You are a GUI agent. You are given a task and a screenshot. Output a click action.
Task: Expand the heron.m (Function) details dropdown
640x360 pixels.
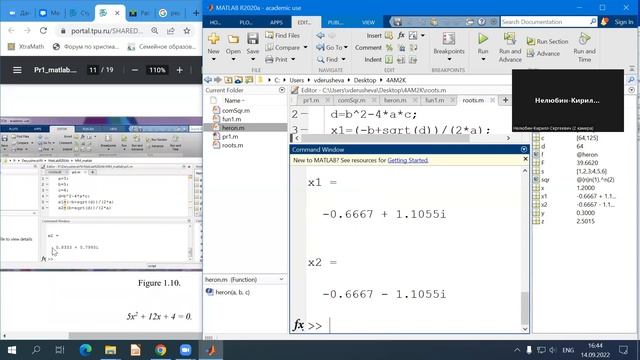click(x=282, y=280)
